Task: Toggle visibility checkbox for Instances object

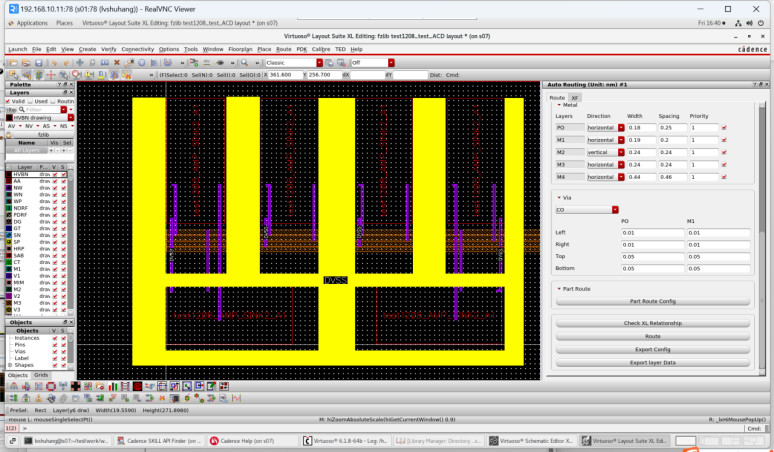Action: pos(55,338)
